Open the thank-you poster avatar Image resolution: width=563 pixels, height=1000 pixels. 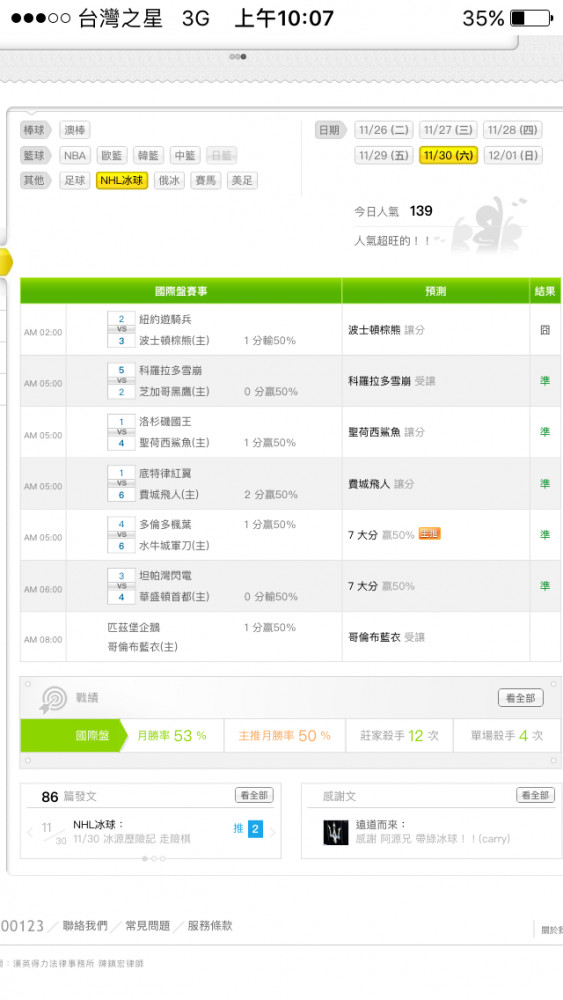pos(336,832)
